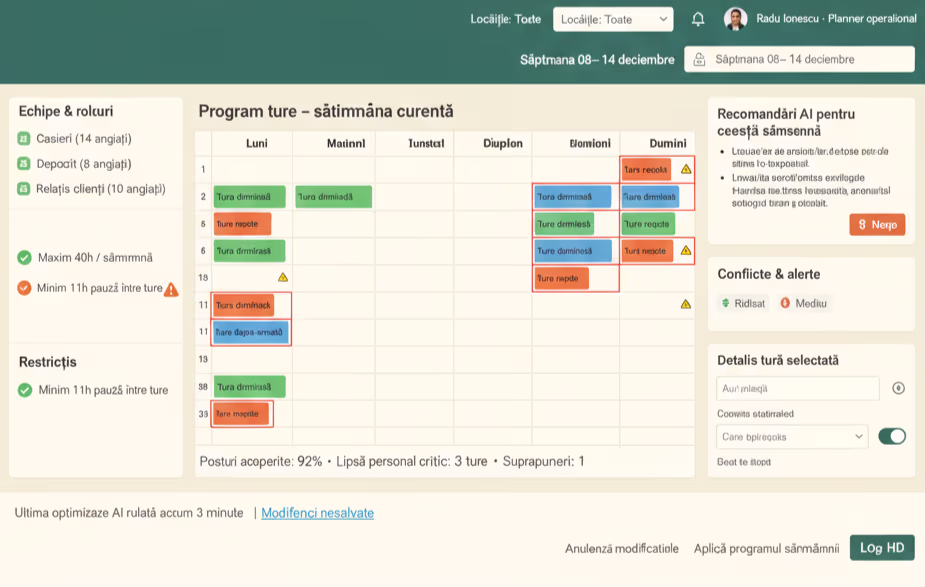Click the Casieri team icon
The image size is (925, 587).
point(24,139)
